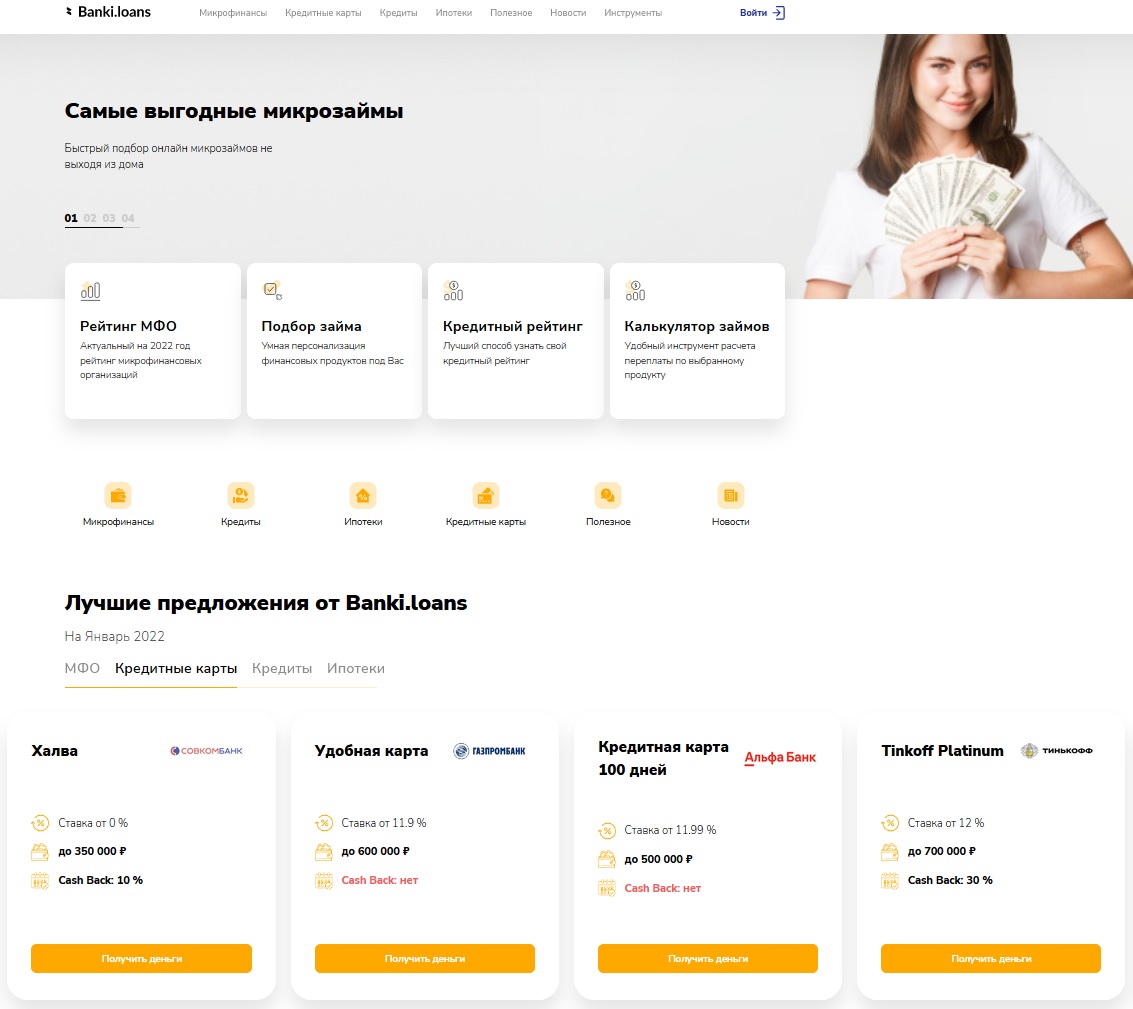This screenshot has height=1009, width=1133.
Task: Open the Кредитные карты category icon
Action: click(x=486, y=496)
